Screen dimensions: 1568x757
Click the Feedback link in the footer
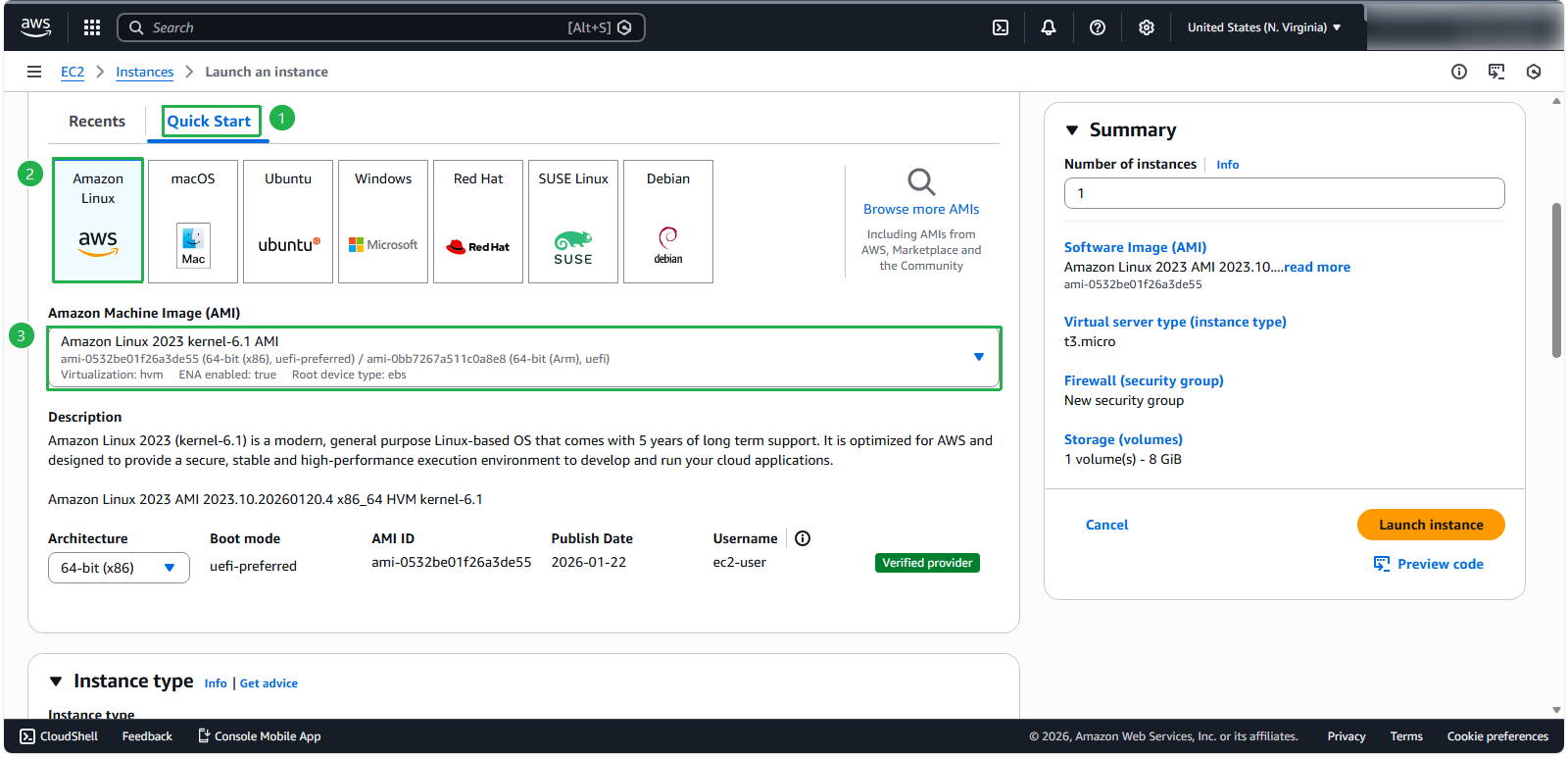click(x=147, y=736)
